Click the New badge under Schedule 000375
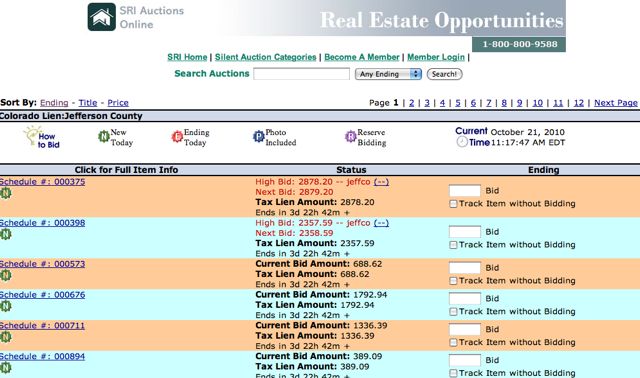640x378 pixels. tap(5, 193)
